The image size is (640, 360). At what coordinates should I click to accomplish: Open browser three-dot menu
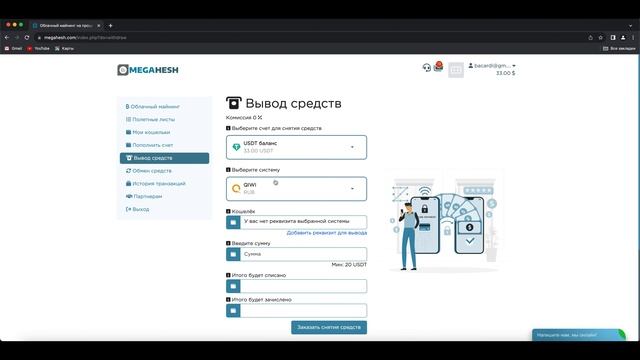click(x=633, y=38)
